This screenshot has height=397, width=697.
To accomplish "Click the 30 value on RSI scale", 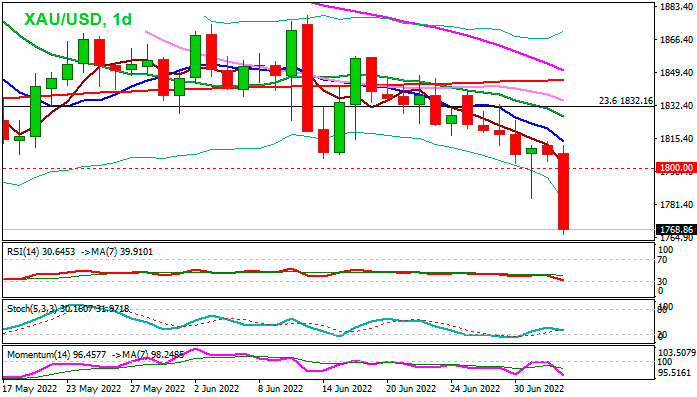I will pyautogui.click(x=662, y=281).
